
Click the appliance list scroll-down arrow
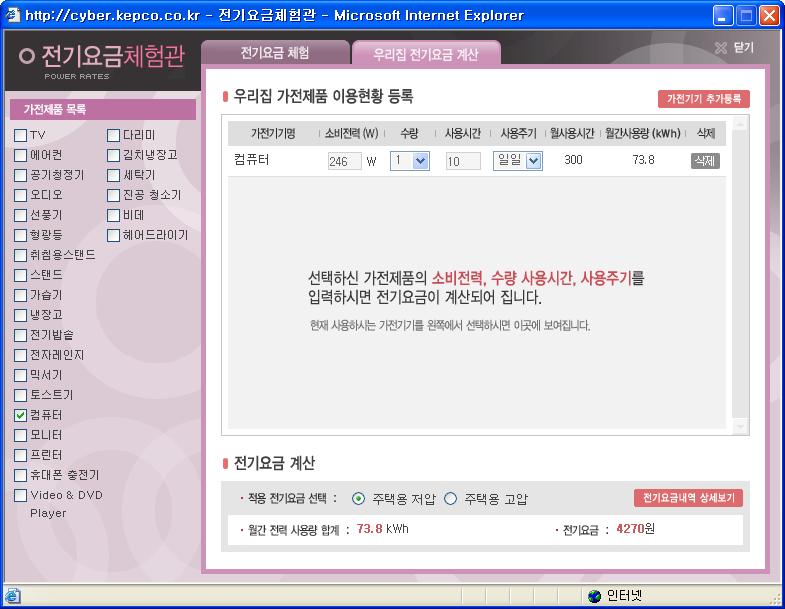[x=740, y=426]
